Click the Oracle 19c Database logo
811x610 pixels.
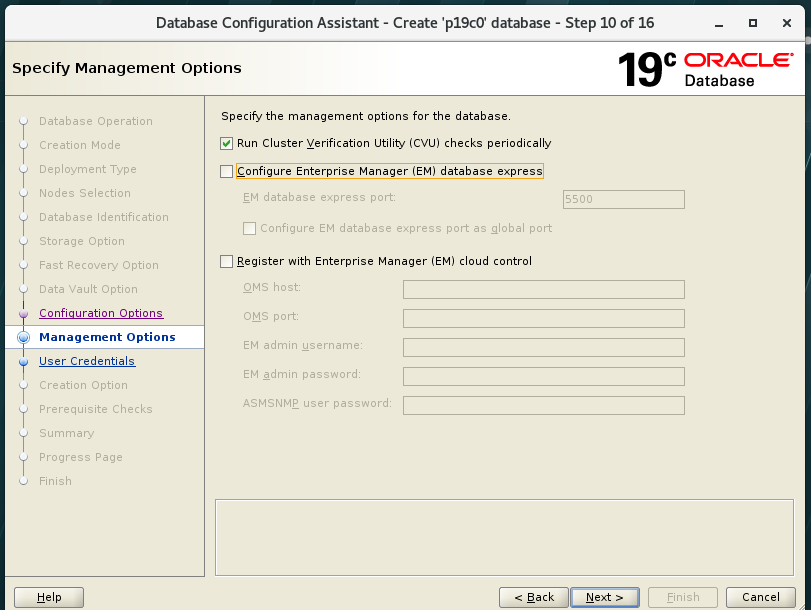705,69
